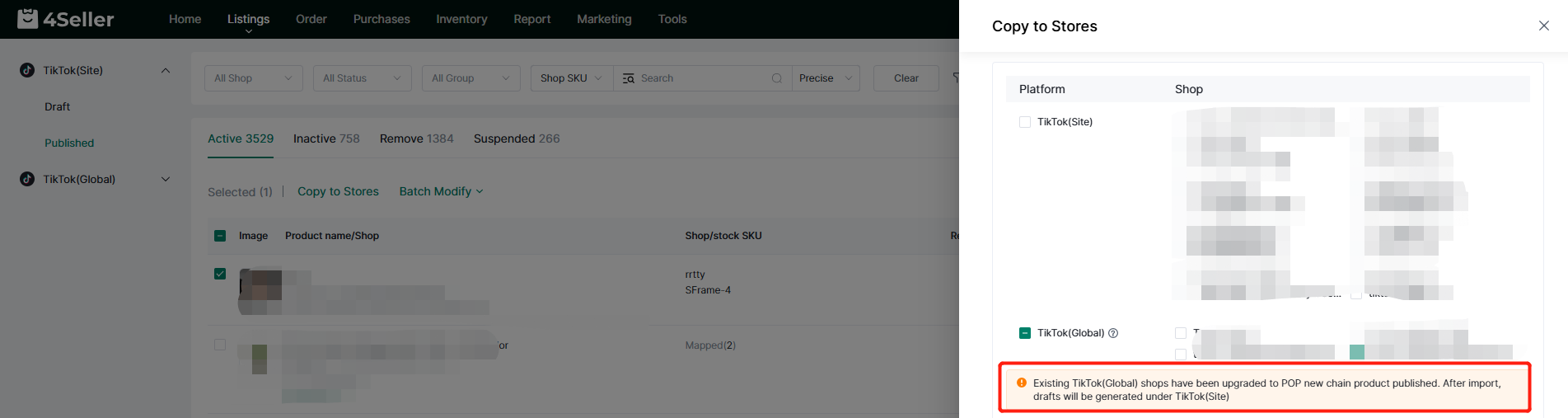This screenshot has height=418, width=1568.
Task: Switch to the Suspended 266 tab
Action: click(517, 139)
